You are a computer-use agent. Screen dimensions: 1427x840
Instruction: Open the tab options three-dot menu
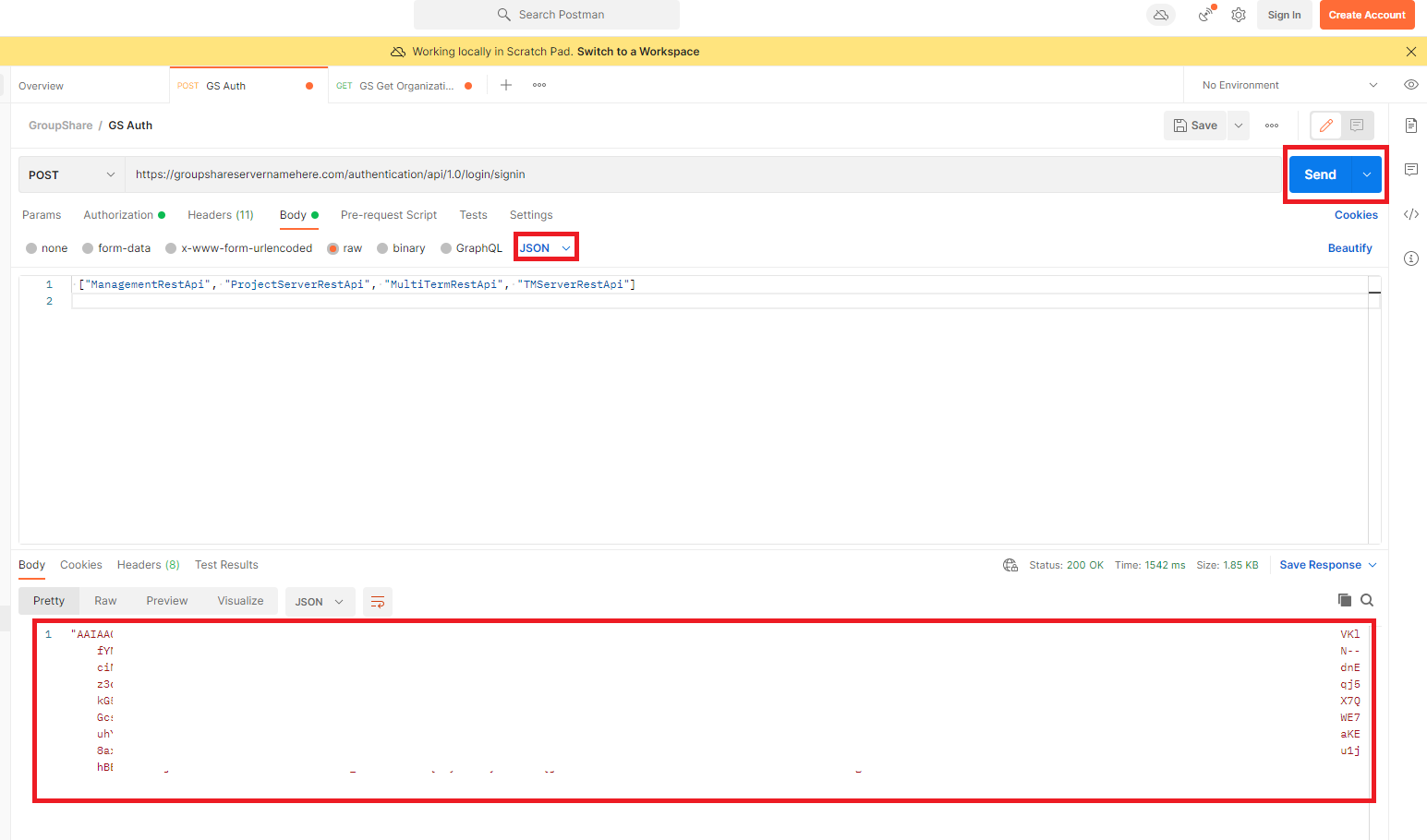539,85
